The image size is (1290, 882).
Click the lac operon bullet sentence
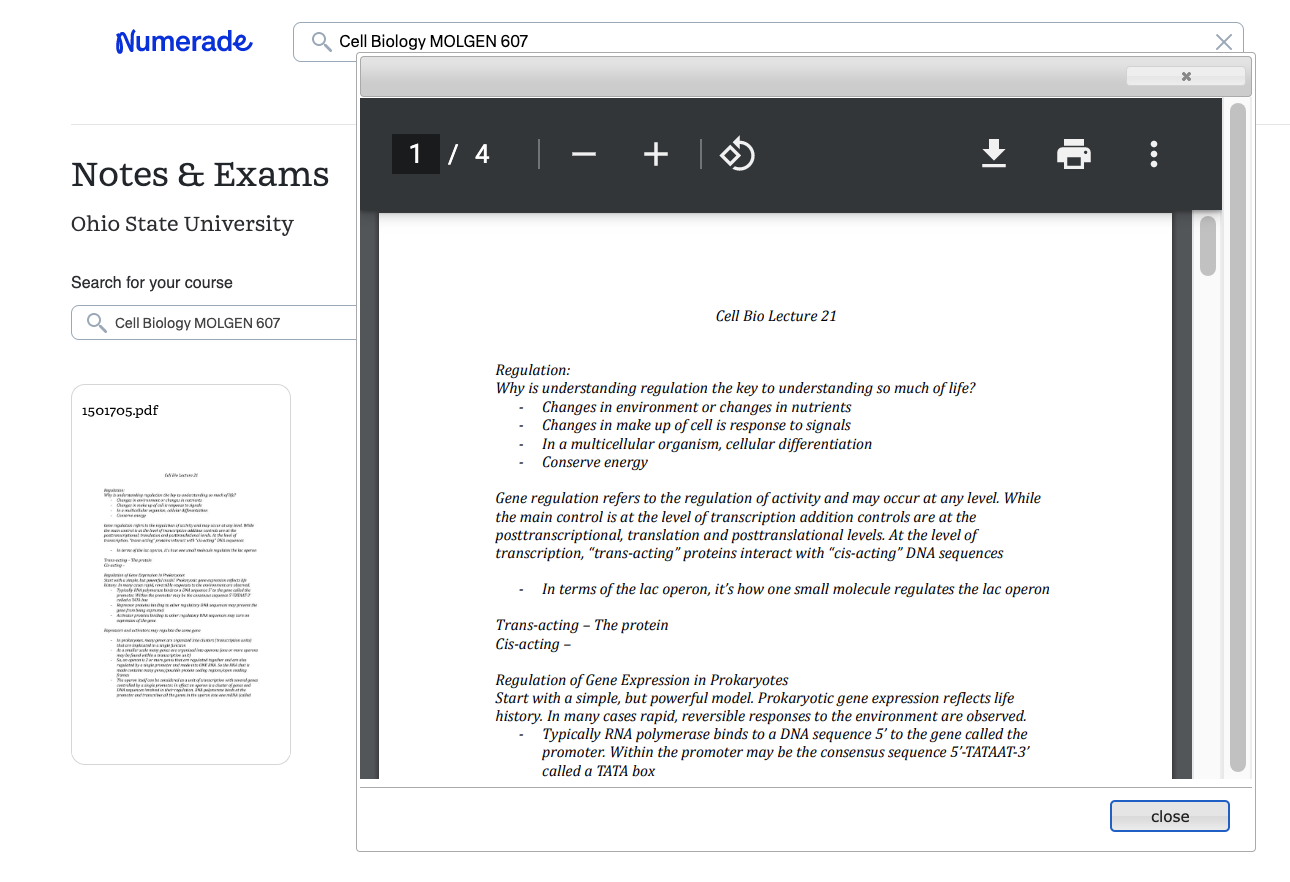point(796,589)
